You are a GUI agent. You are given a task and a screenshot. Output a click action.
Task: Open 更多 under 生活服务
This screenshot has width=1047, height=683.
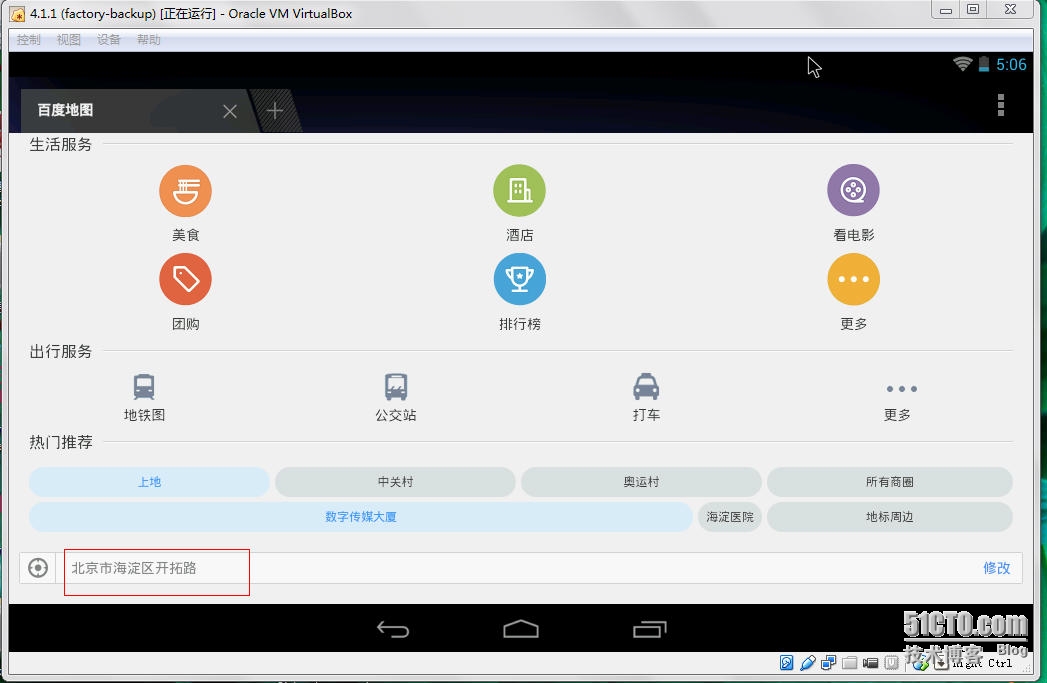click(x=853, y=292)
